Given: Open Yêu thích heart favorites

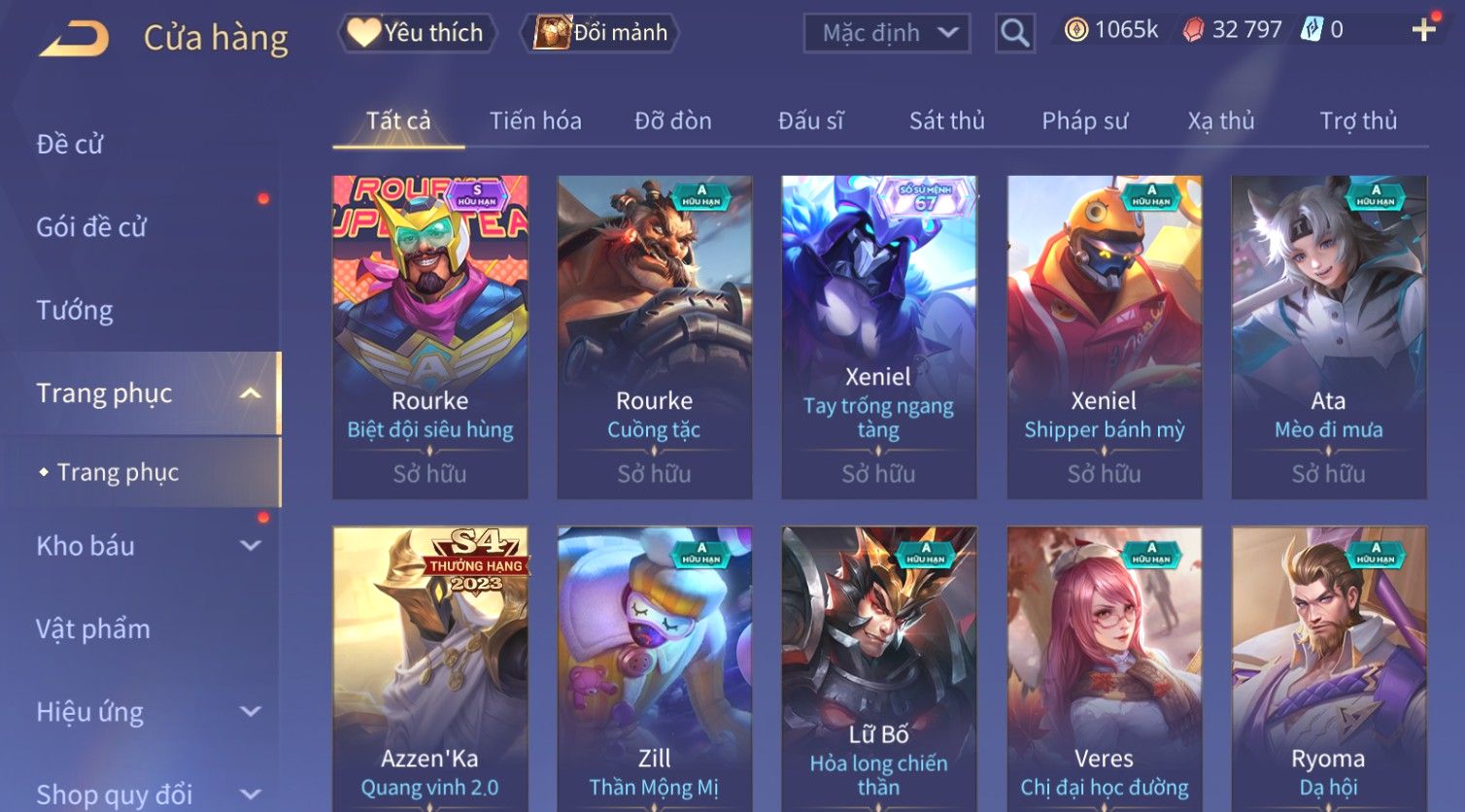Looking at the screenshot, I should pyautogui.click(x=417, y=33).
